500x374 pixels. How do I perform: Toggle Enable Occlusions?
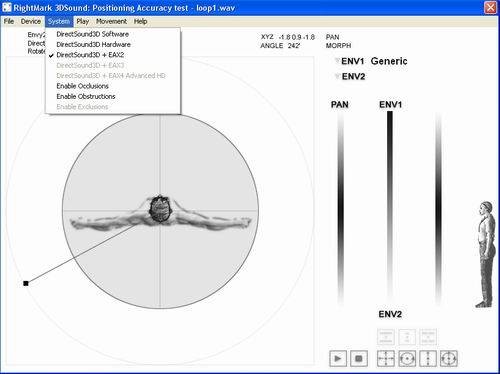pos(113,86)
